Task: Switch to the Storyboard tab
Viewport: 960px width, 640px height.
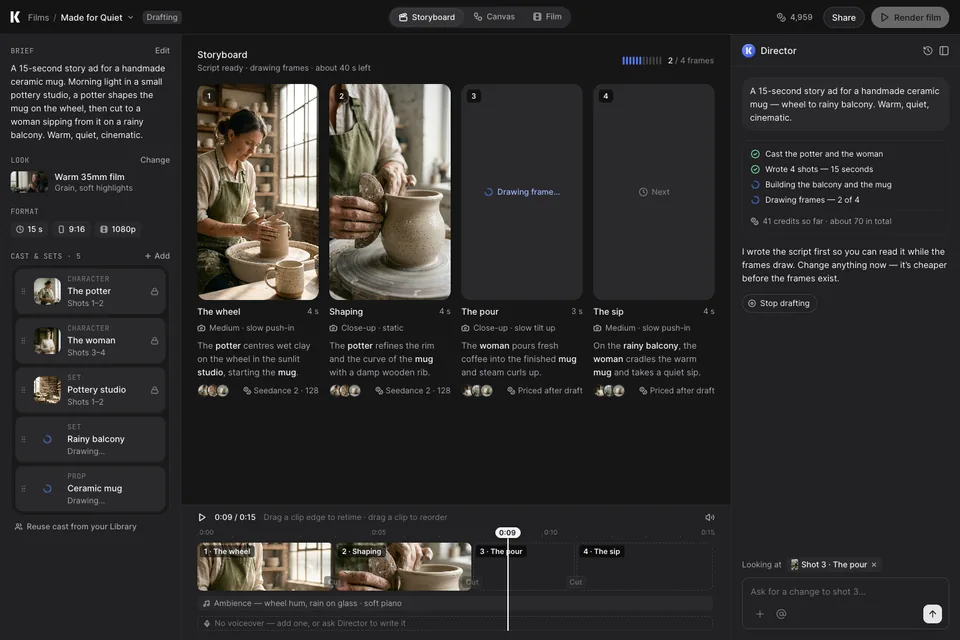Action: (x=427, y=17)
